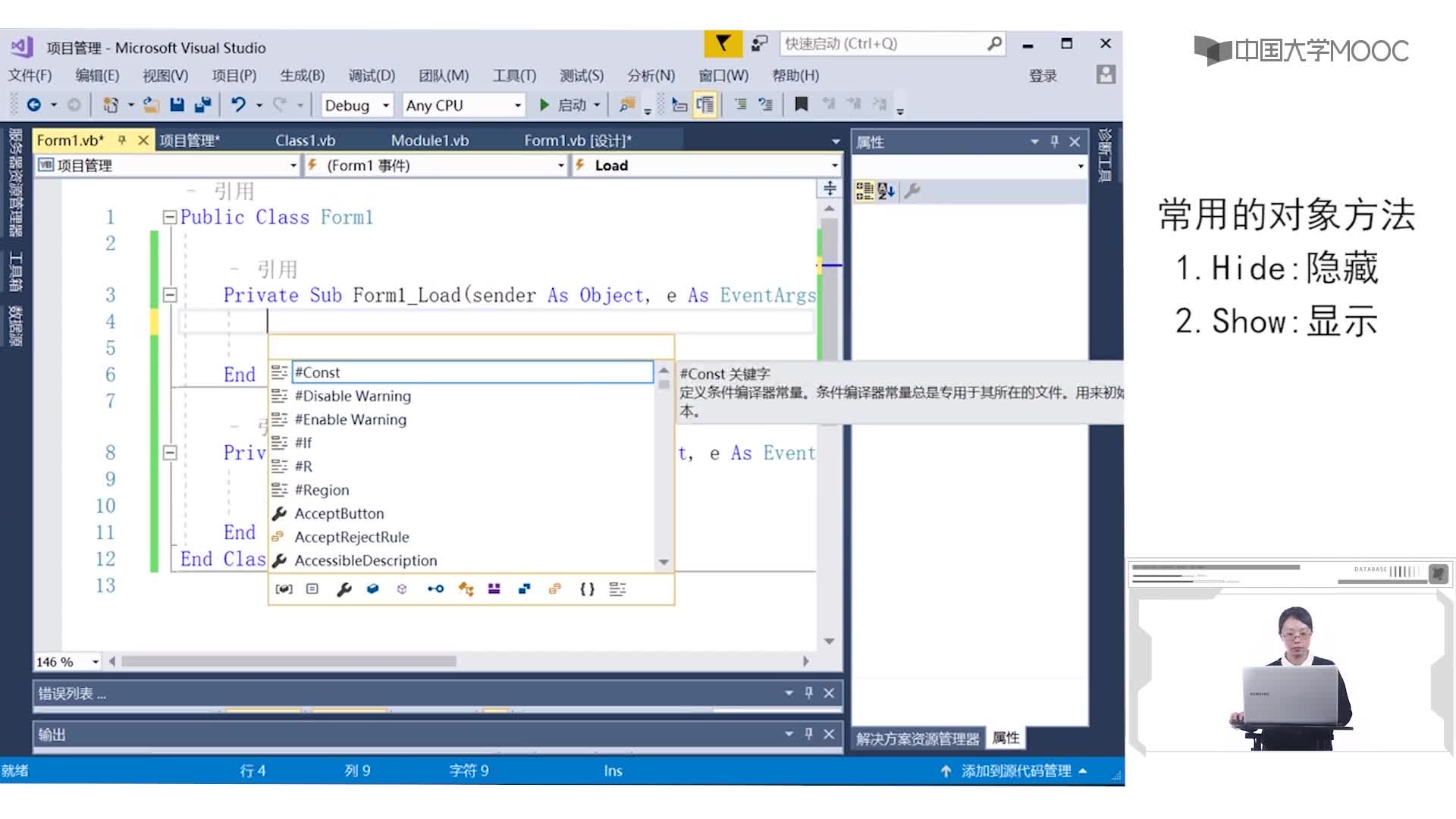Open the 工具(T) menu
Image resolution: width=1456 pixels, height=819 pixels.
514,75
